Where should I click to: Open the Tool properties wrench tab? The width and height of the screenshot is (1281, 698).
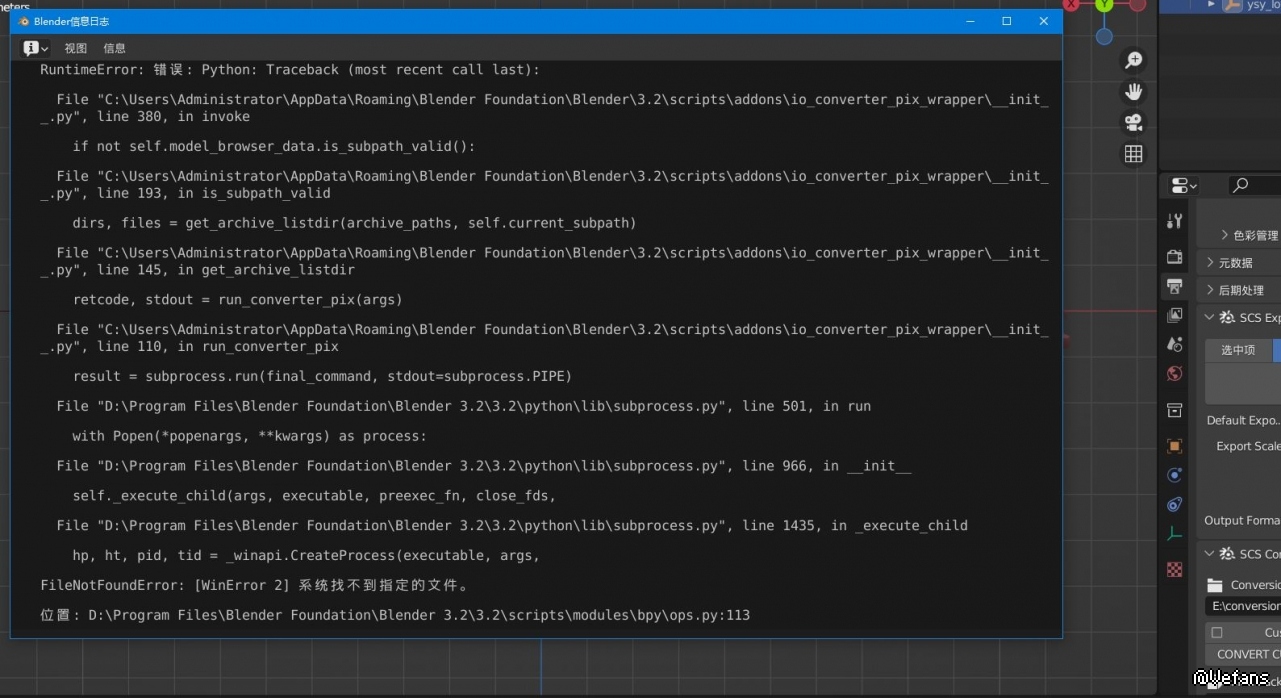click(x=1175, y=221)
